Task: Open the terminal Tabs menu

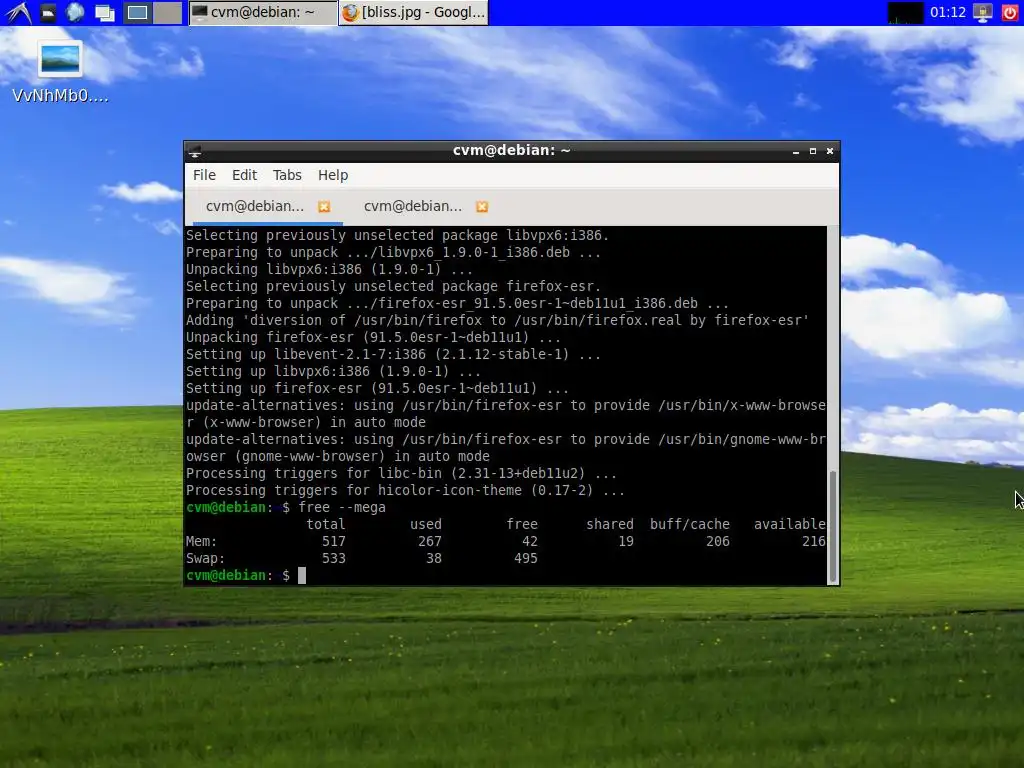Action: [287, 175]
